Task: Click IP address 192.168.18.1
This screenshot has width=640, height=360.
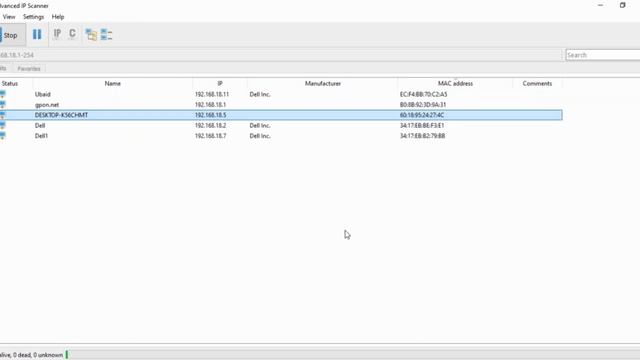Action: pos(210,104)
